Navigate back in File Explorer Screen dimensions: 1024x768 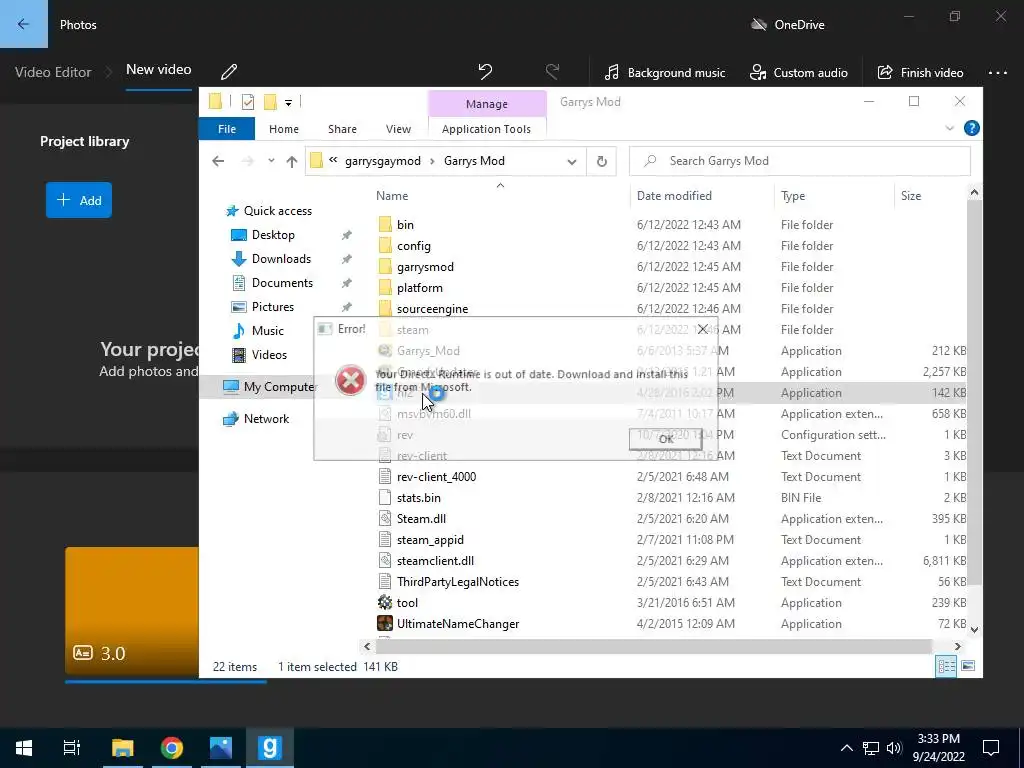pyautogui.click(x=218, y=161)
